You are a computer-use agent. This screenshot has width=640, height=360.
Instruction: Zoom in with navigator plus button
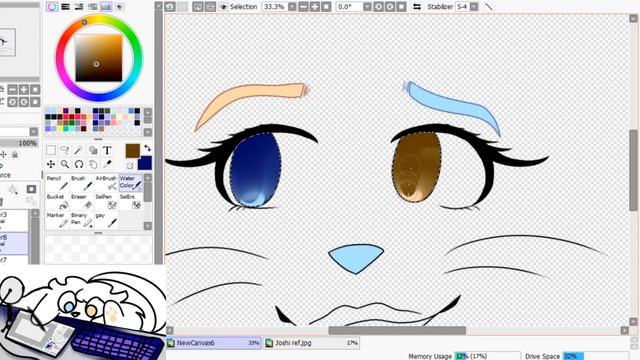pyautogui.click(x=24, y=89)
